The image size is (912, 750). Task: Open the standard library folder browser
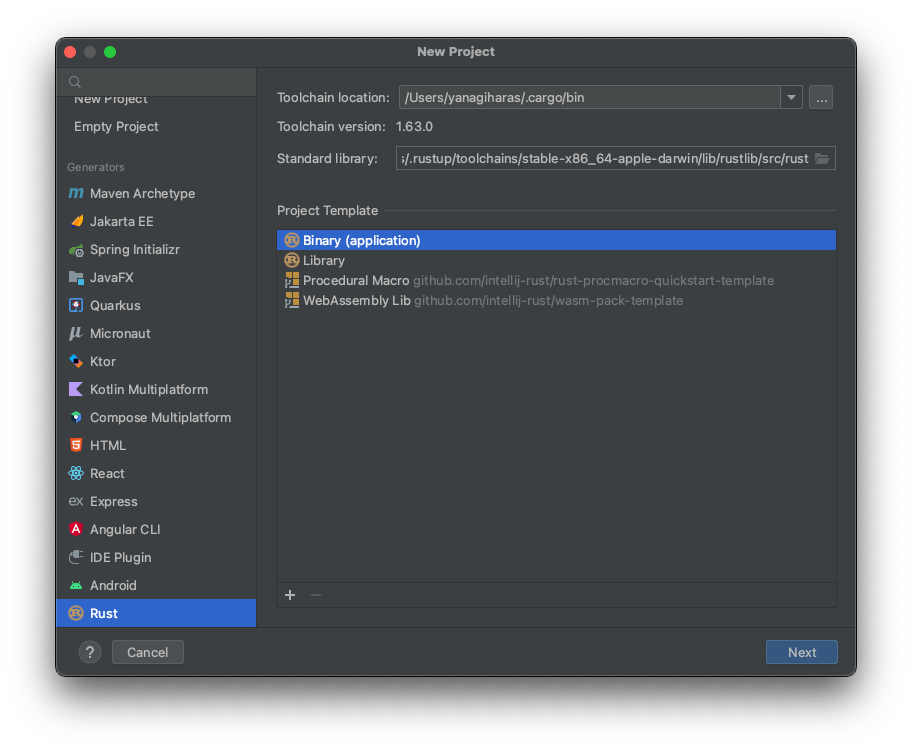click(823, 157)
